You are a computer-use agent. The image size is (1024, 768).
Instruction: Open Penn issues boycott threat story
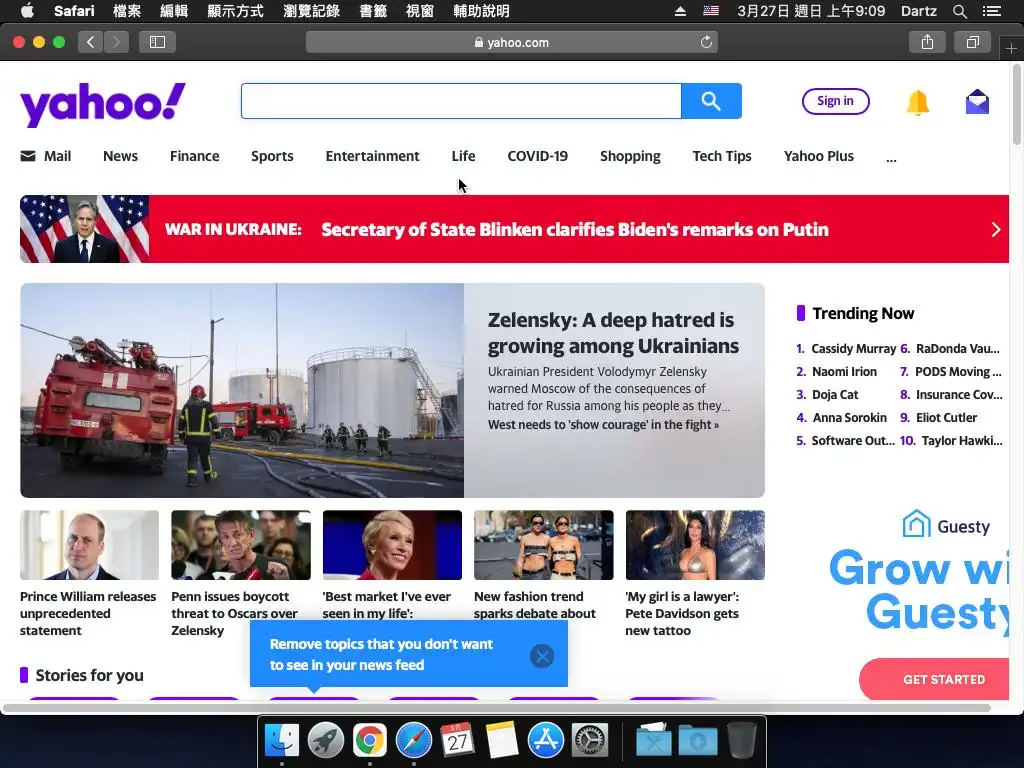tap(234, 613)
